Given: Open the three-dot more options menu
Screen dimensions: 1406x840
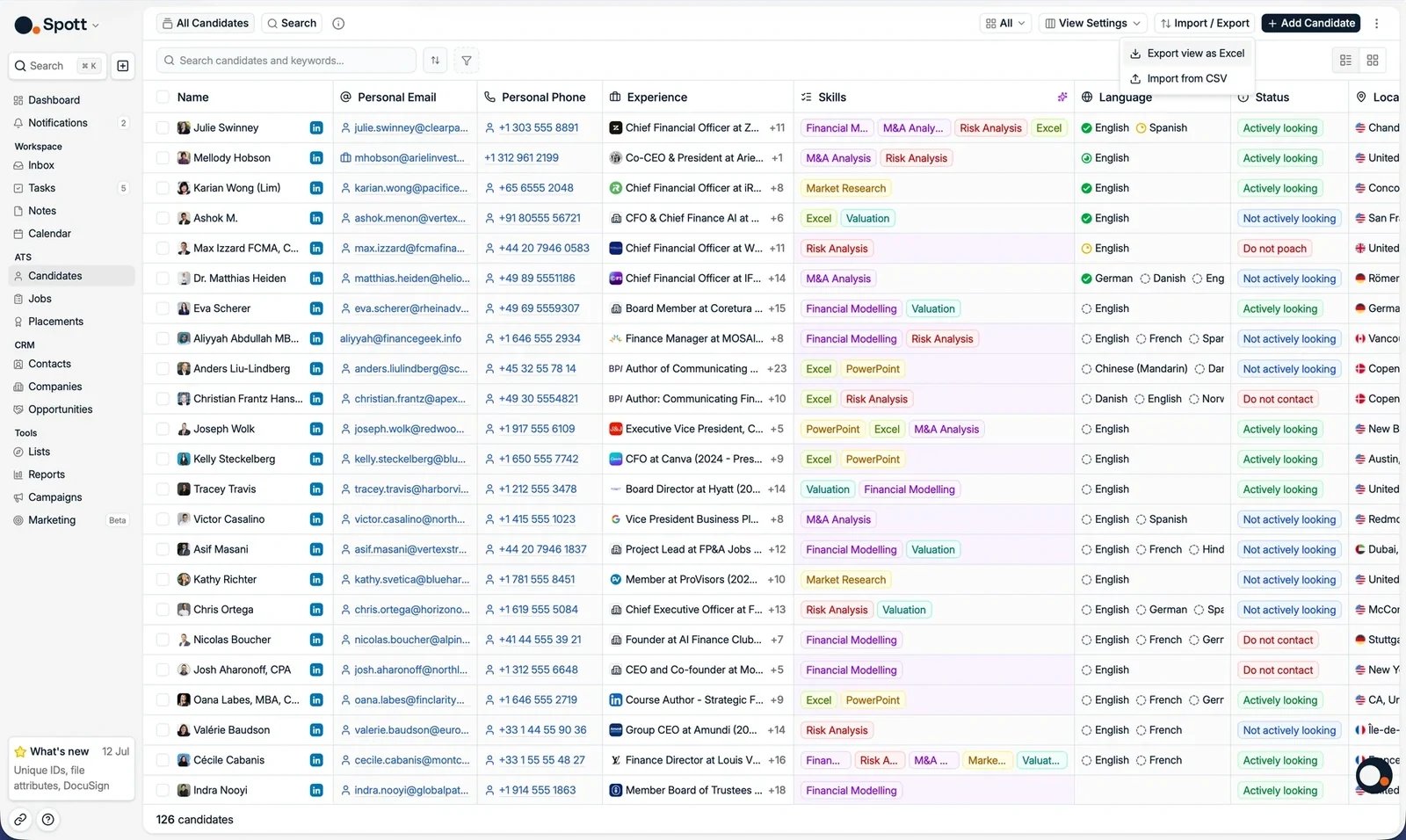Looking at the screenshot, I should point(1377,24).
